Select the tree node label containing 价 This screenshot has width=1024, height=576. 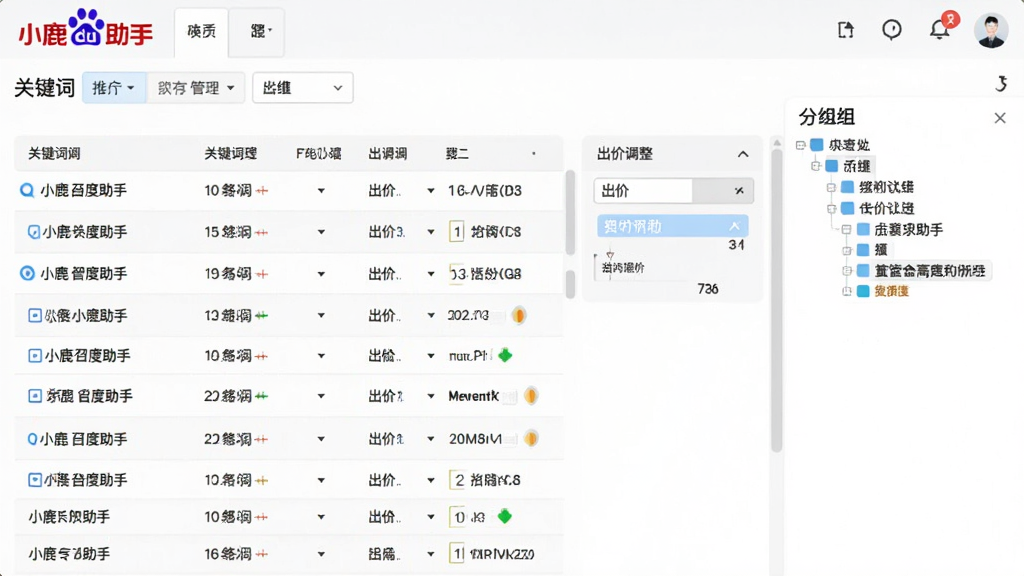click(x=886, y=208)
